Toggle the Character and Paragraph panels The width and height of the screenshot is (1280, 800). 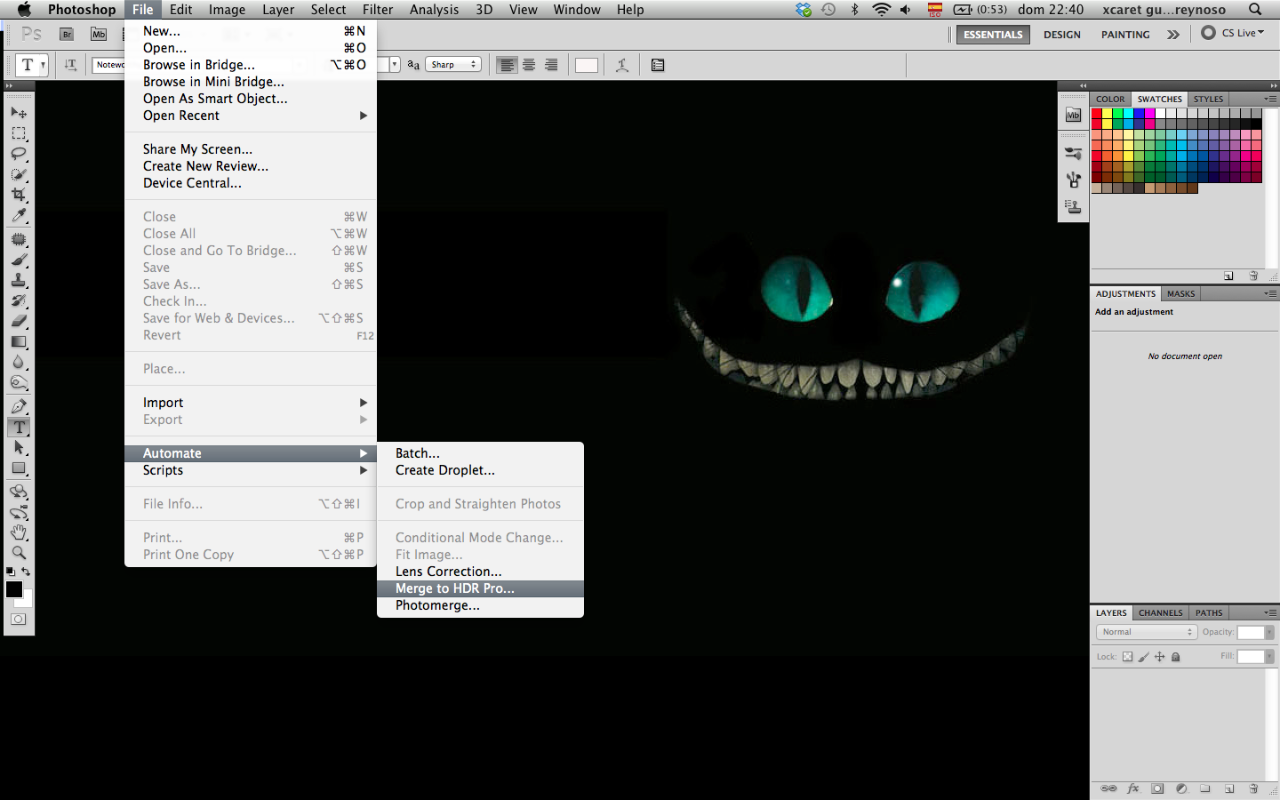[x=657, y=65]
